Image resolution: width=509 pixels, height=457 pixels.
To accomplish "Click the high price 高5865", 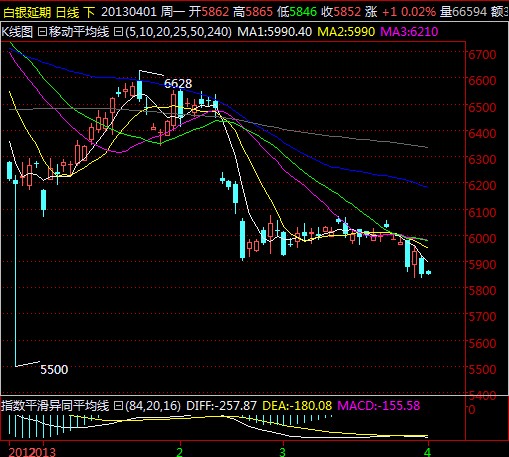I will point(253,12).
